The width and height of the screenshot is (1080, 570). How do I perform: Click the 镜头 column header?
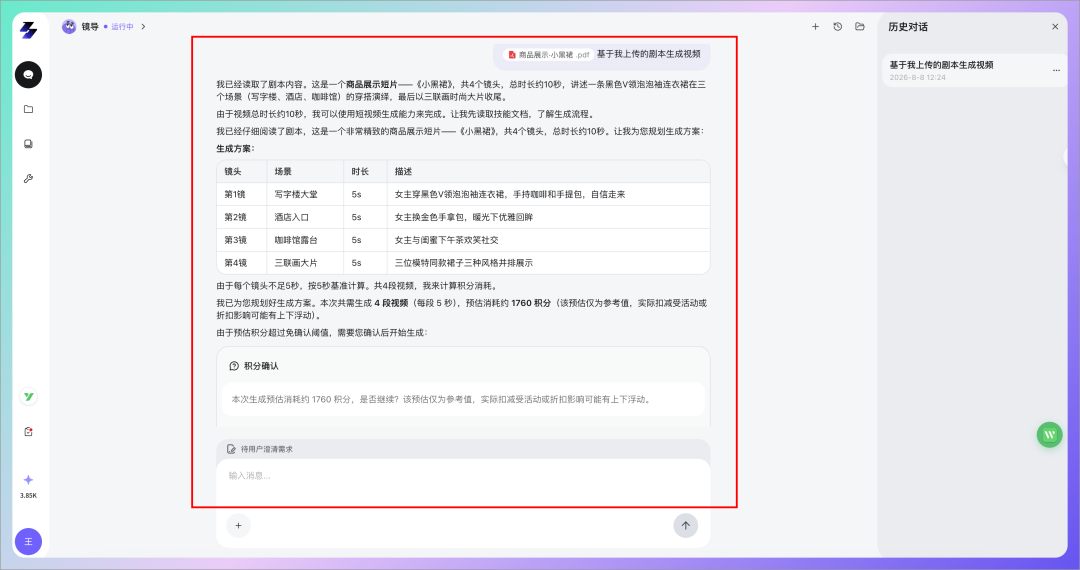[242, 171]
